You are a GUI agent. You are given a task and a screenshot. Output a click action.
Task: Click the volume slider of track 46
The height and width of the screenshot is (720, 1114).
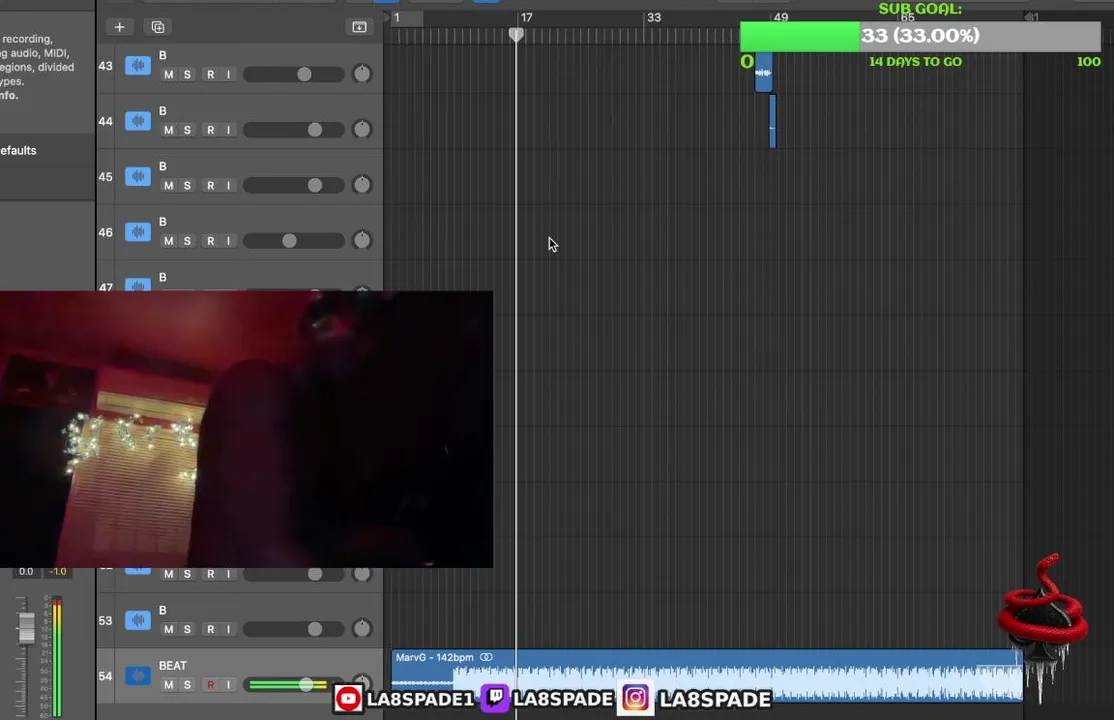click(293, 240)
